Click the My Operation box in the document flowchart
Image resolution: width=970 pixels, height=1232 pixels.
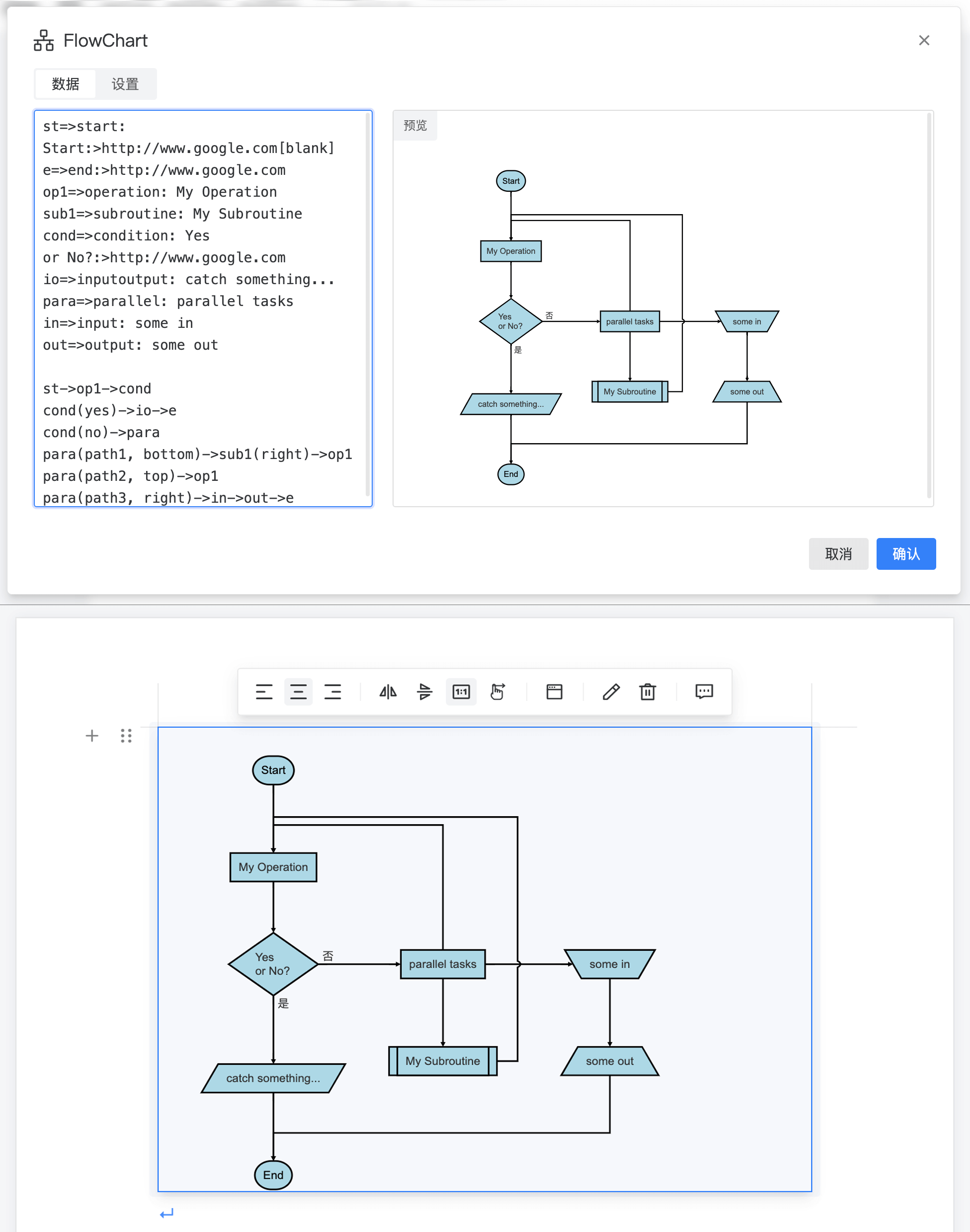point(273,867)
